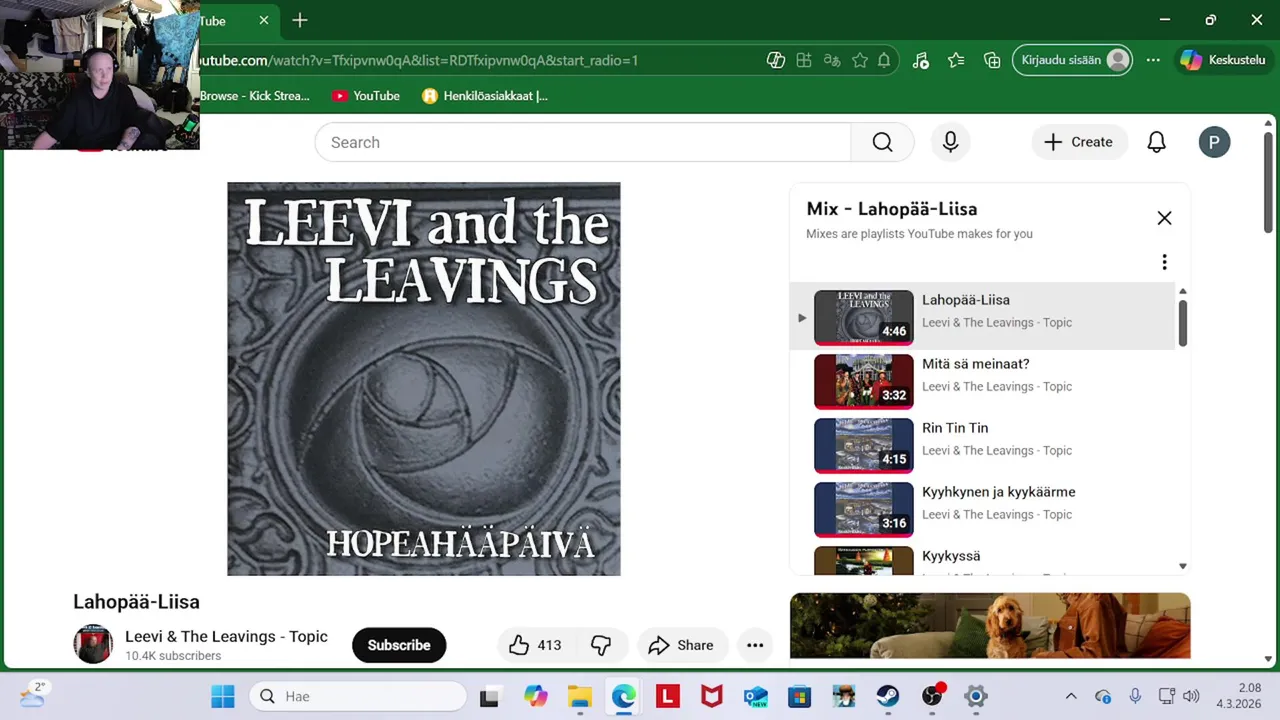Show hidden system tray icons

pyautogui.click(x=1071, y=696)
